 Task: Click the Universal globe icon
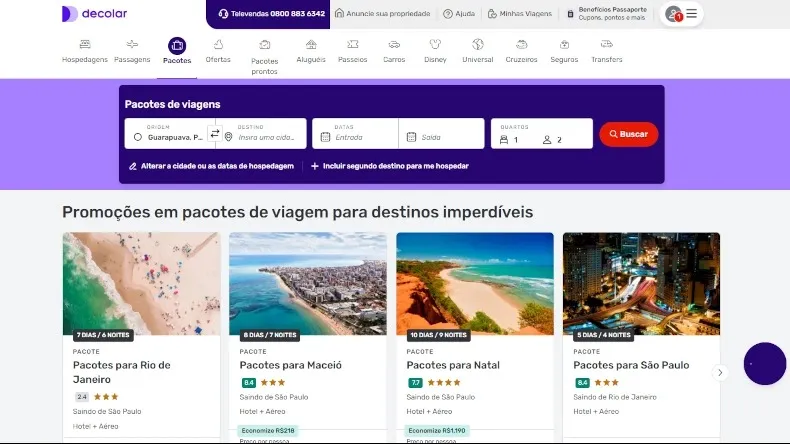(478, 44)
